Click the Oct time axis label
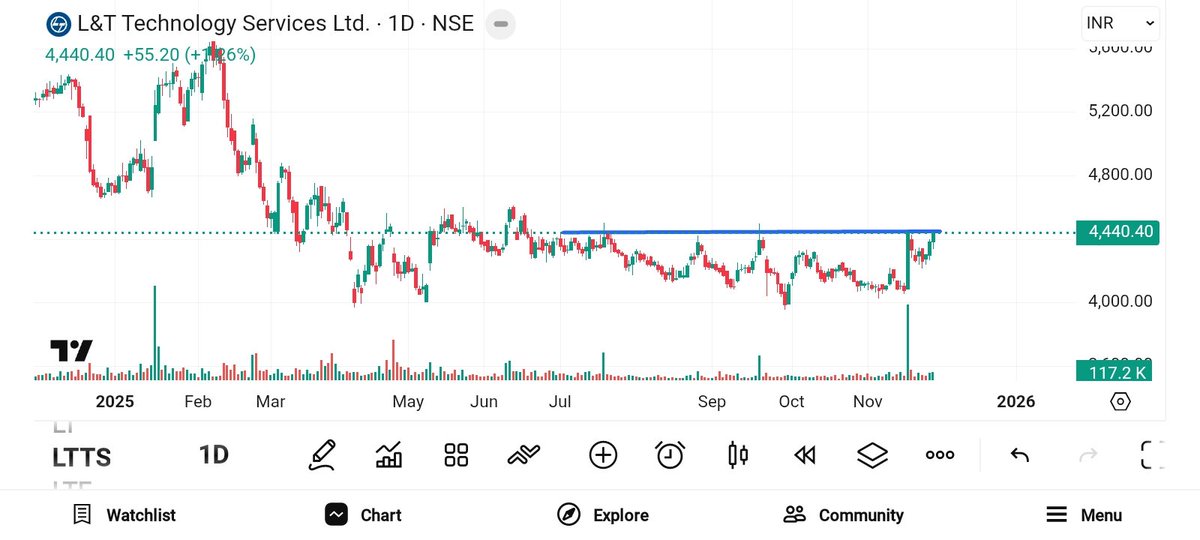The height and width of the screenshot is (540, 1200). tap(791, 402)
